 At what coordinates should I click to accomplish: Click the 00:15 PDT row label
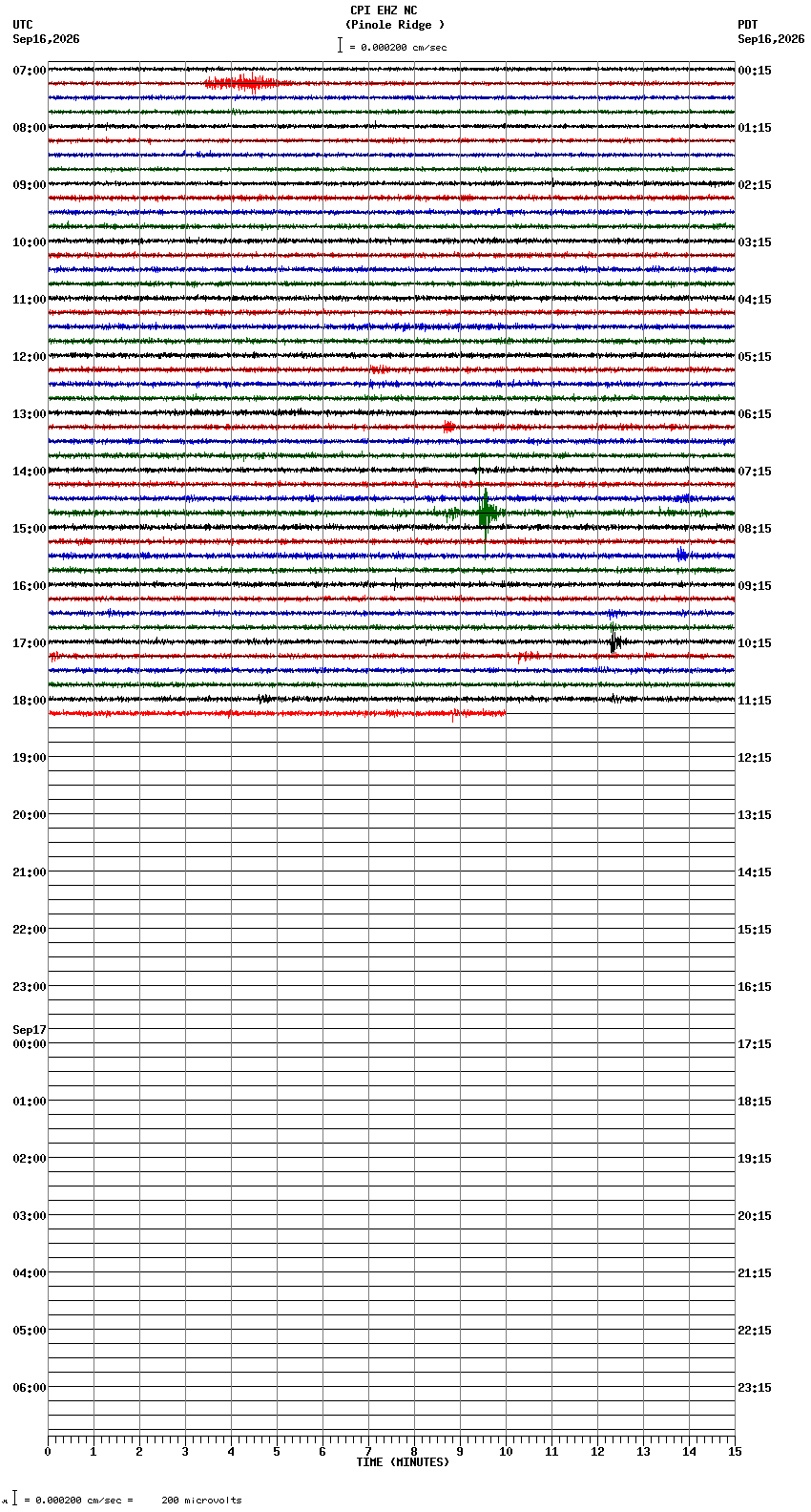point(755,71)
